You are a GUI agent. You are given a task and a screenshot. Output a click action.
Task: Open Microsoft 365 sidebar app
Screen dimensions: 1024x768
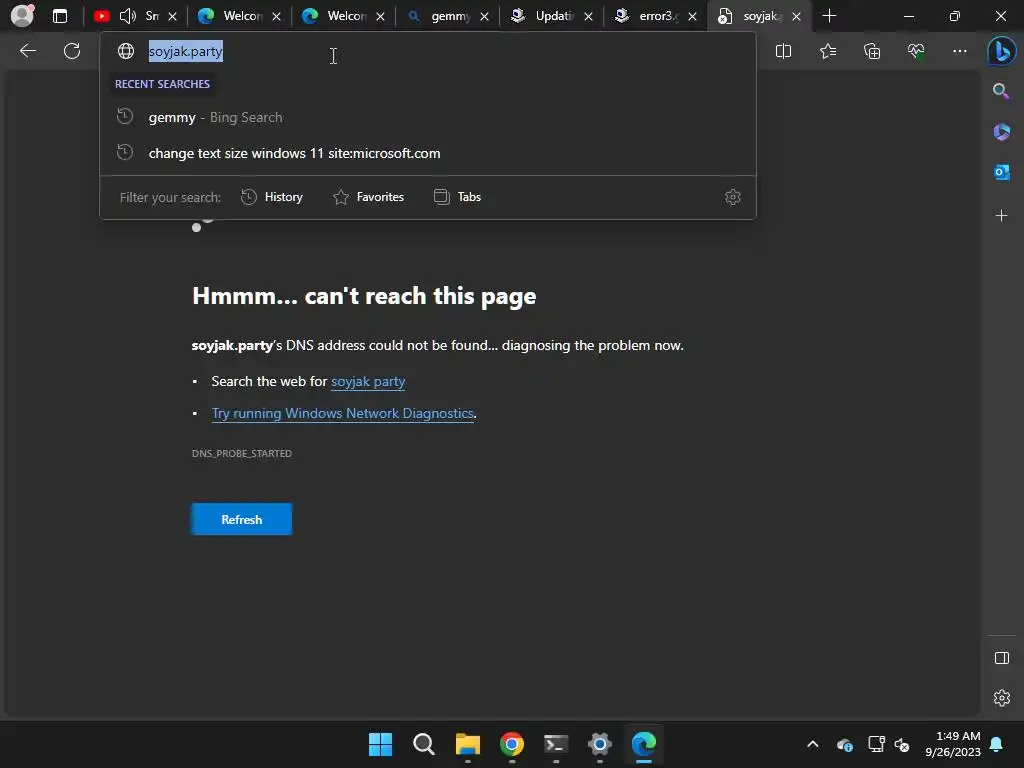pyautogui.click(x=1001, y=132)
